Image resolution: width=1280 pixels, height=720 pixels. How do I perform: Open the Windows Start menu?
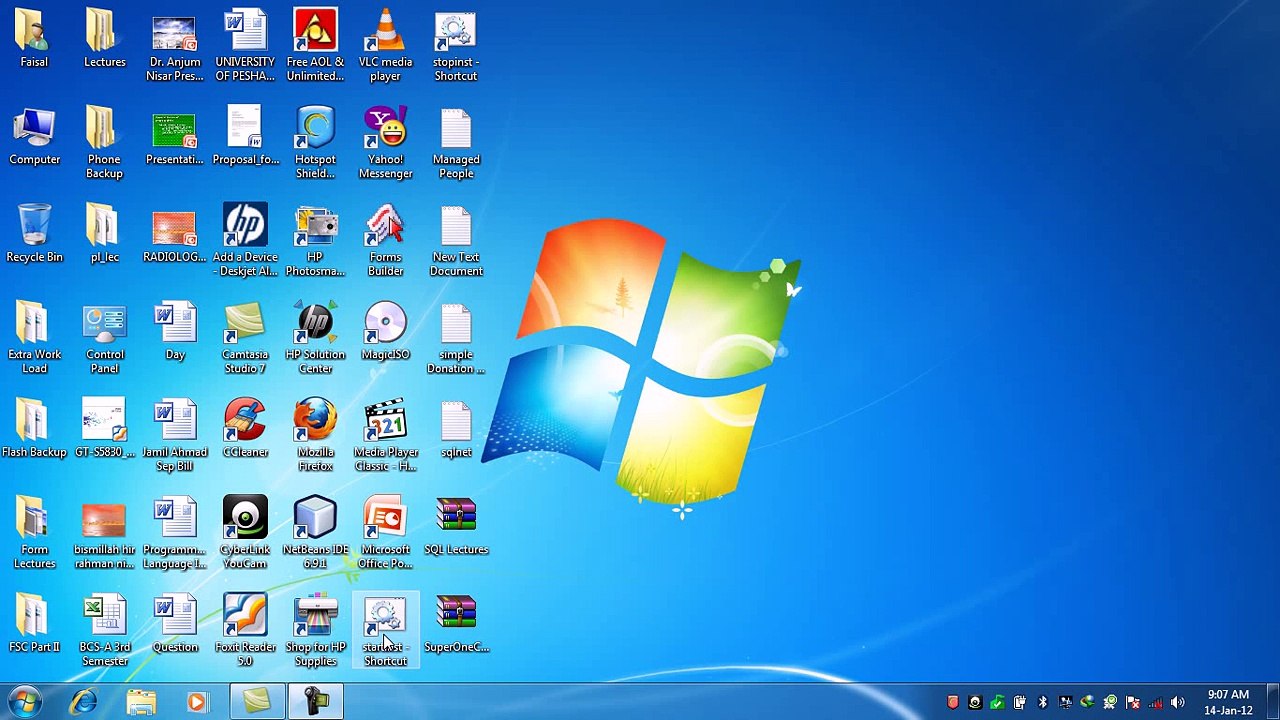coord(26,702)
